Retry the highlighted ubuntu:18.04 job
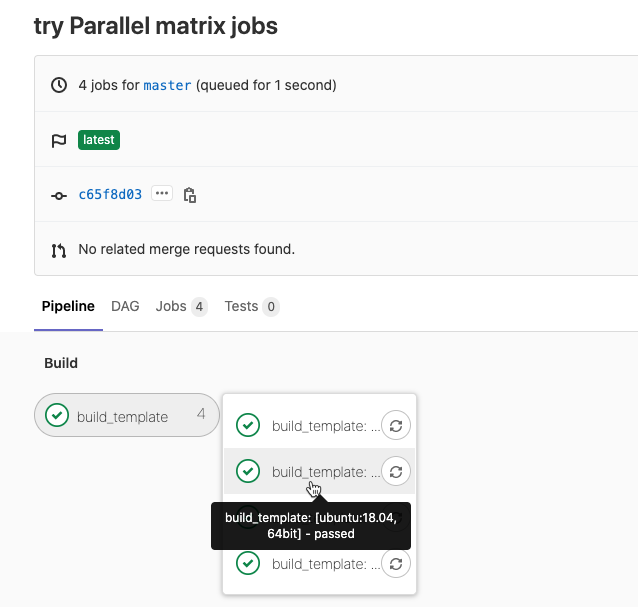The height and width of the screenshot is (607, 638). click(x=397, y=471)
